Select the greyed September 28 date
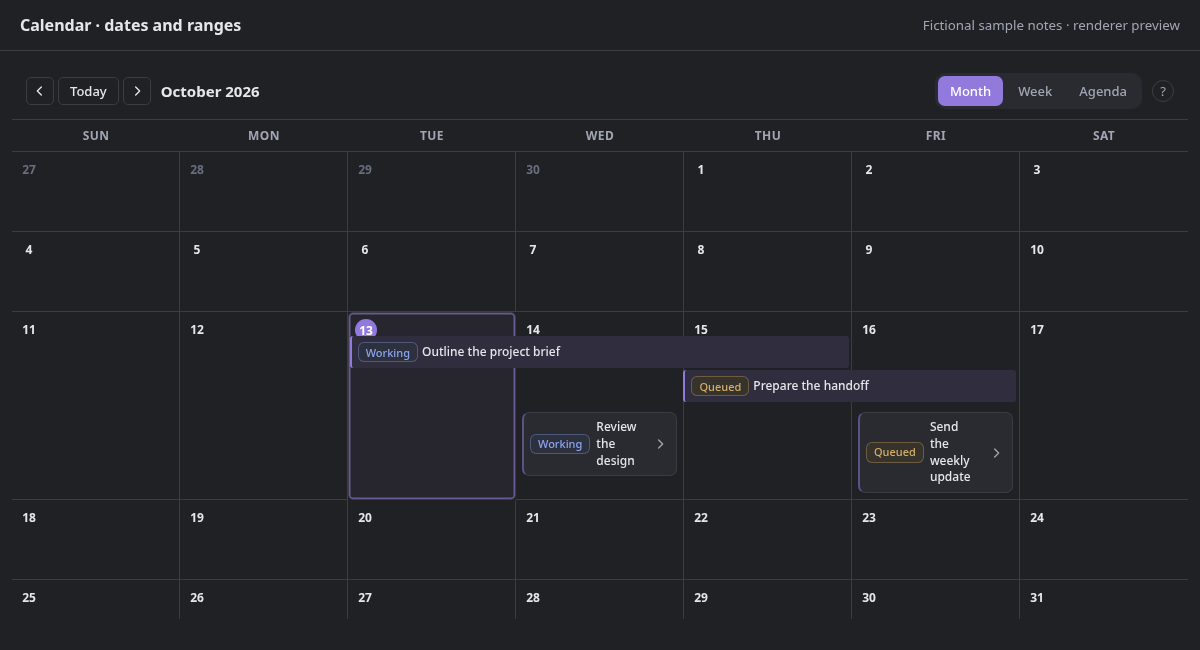Screen dimensions: 1200x650 (197, 170)
